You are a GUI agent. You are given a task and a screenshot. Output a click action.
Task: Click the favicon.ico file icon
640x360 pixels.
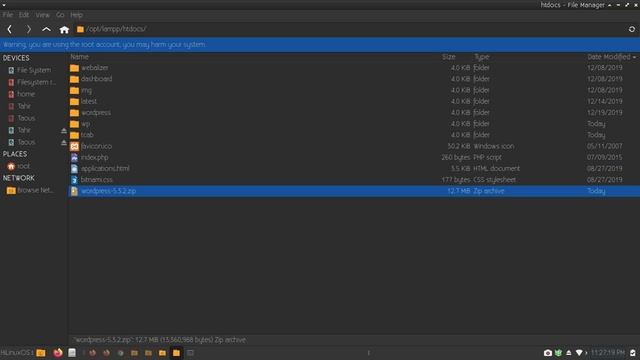click(x=74, y=146)
